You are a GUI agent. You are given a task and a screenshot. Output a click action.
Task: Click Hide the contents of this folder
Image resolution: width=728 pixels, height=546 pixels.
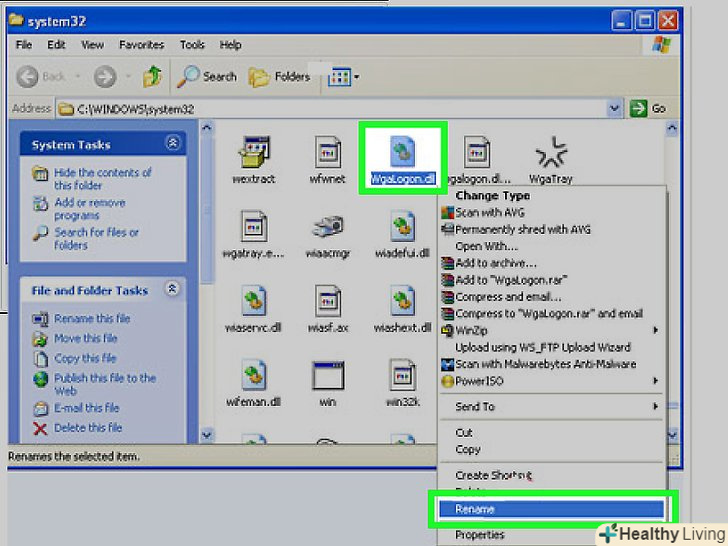coord(102,179)
